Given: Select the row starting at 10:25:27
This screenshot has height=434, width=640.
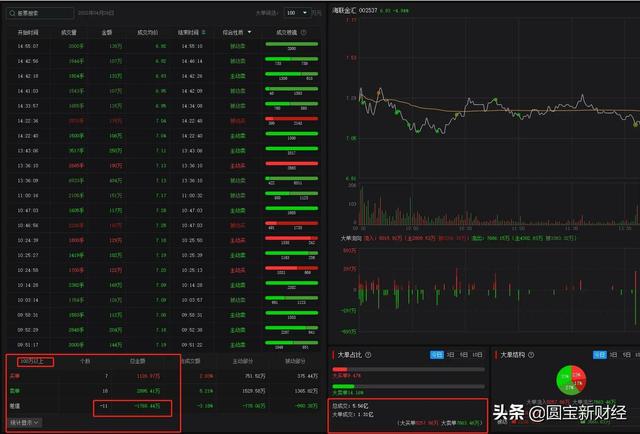Looking at the screenshot, I should click(x=163, y=255).
